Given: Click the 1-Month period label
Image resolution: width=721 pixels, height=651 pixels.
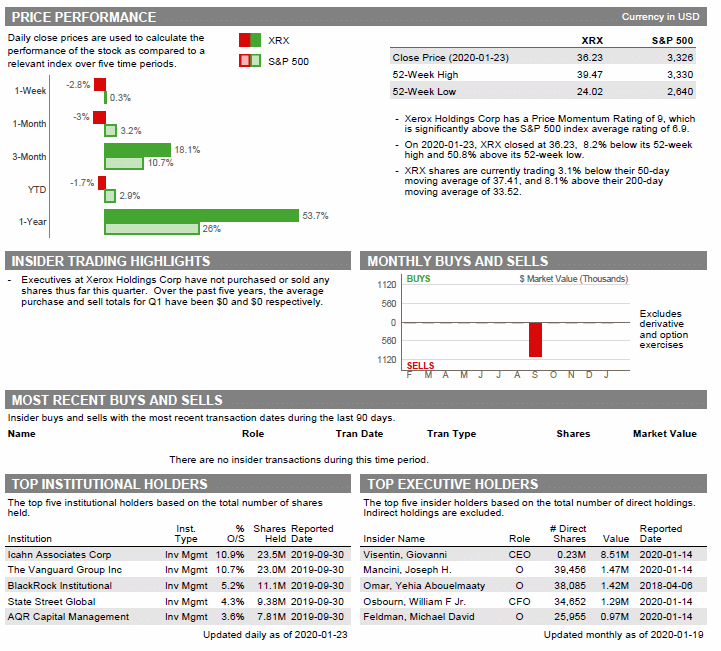Looking at the screenshot, I should click(x=29, y=124).
